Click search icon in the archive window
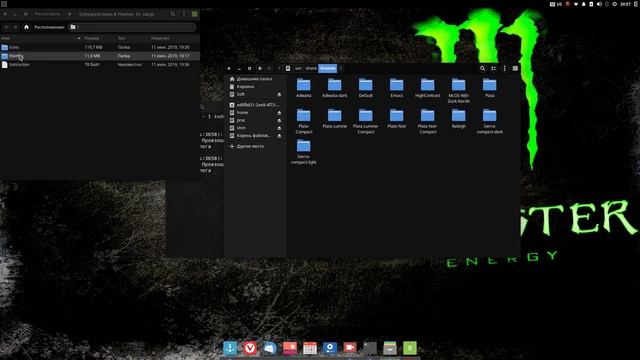The height and width of the screenshot is (360, 640). pos(173,14)
